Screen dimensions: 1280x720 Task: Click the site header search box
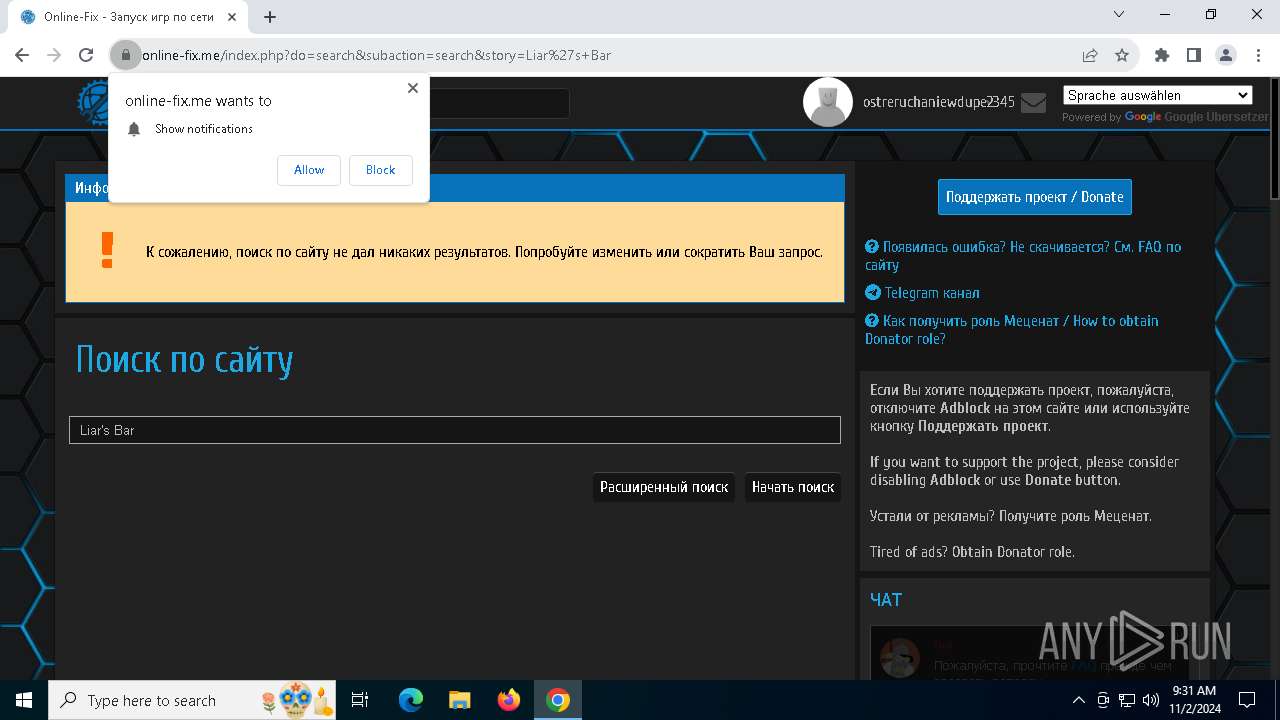coord(499,103)
